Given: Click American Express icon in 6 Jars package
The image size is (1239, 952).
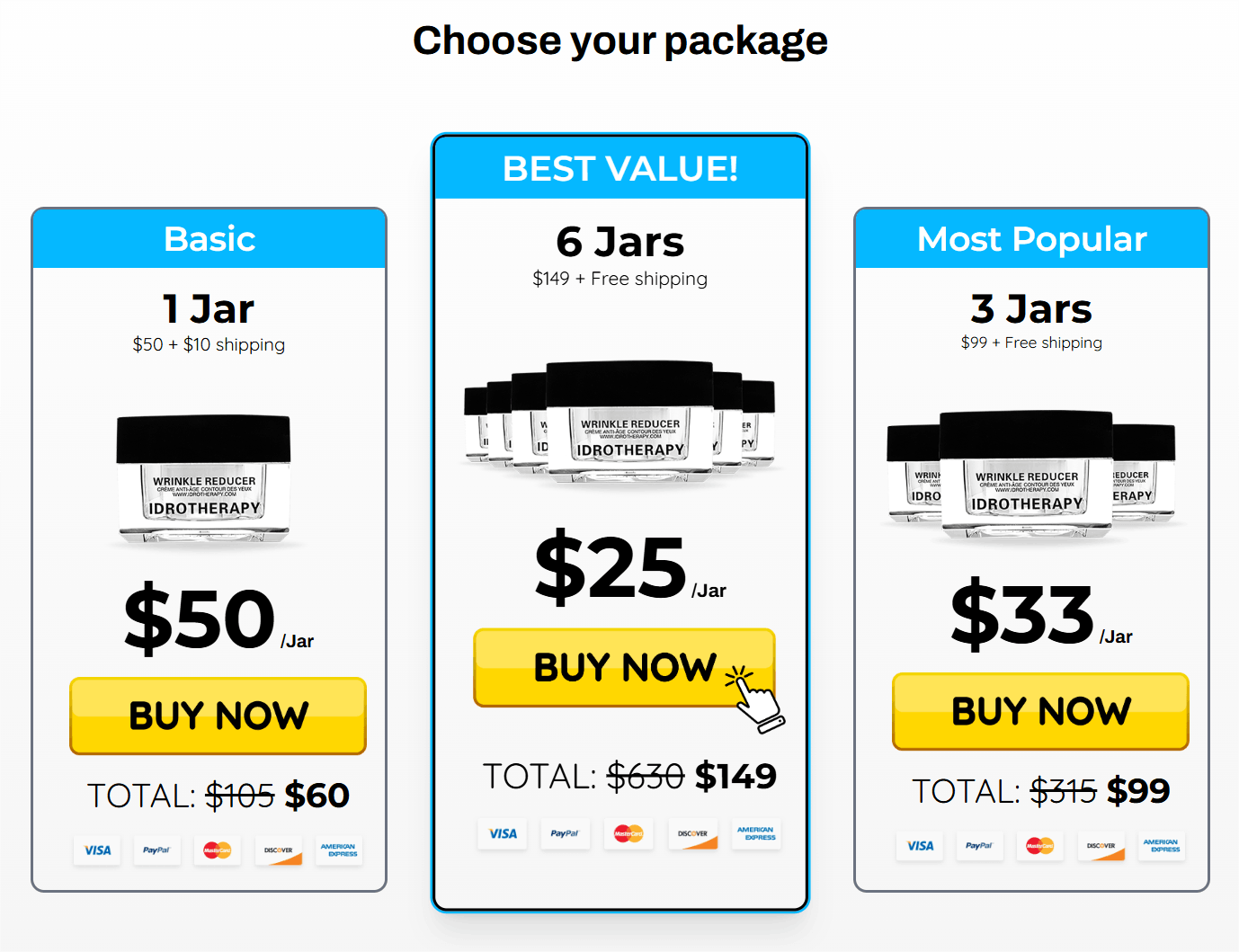Looking at the screenshot, I should pyautogui.click(x=756, y=834).
